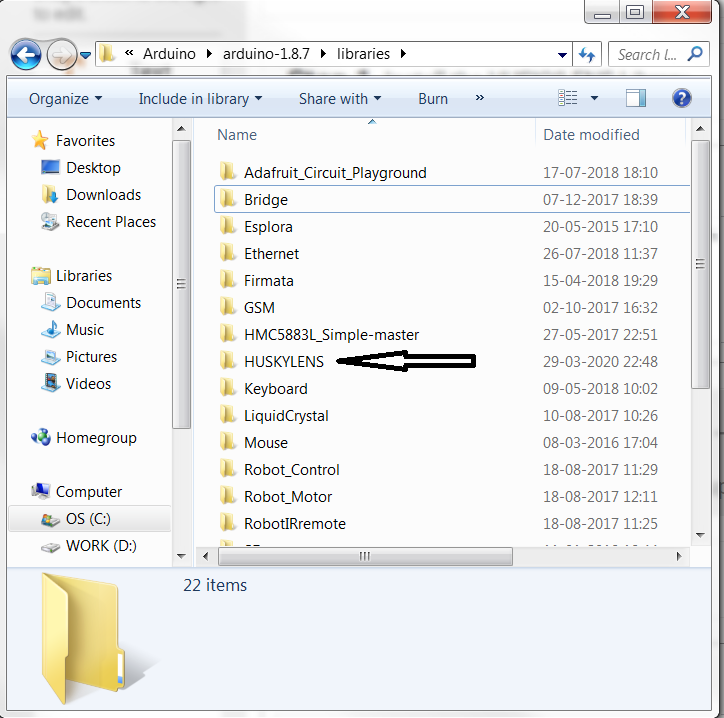Open view options dropdown arrow
This screenshot has height=718, width=724.
point(594,98)
